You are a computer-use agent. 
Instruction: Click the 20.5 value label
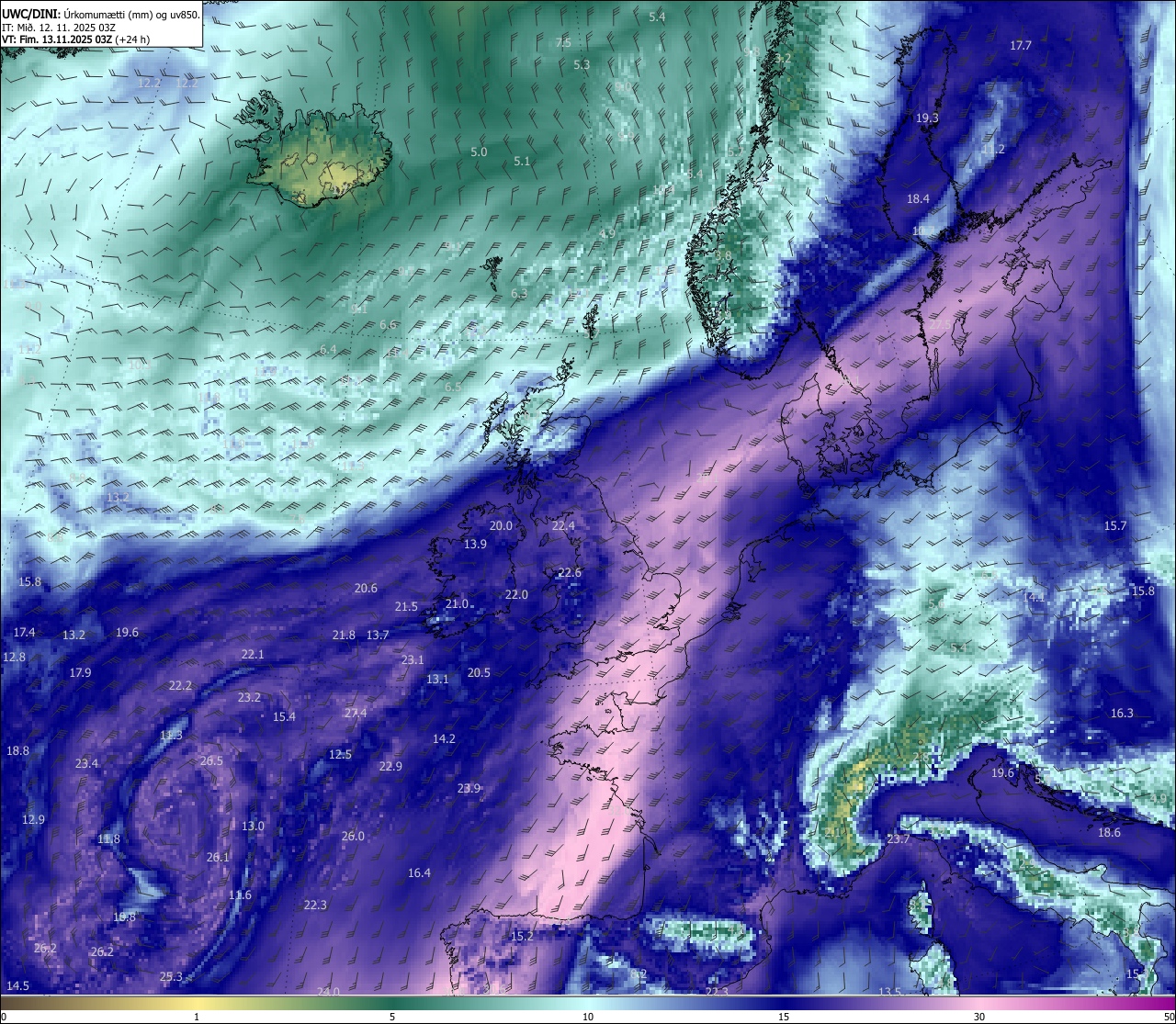tap(479, 672)
